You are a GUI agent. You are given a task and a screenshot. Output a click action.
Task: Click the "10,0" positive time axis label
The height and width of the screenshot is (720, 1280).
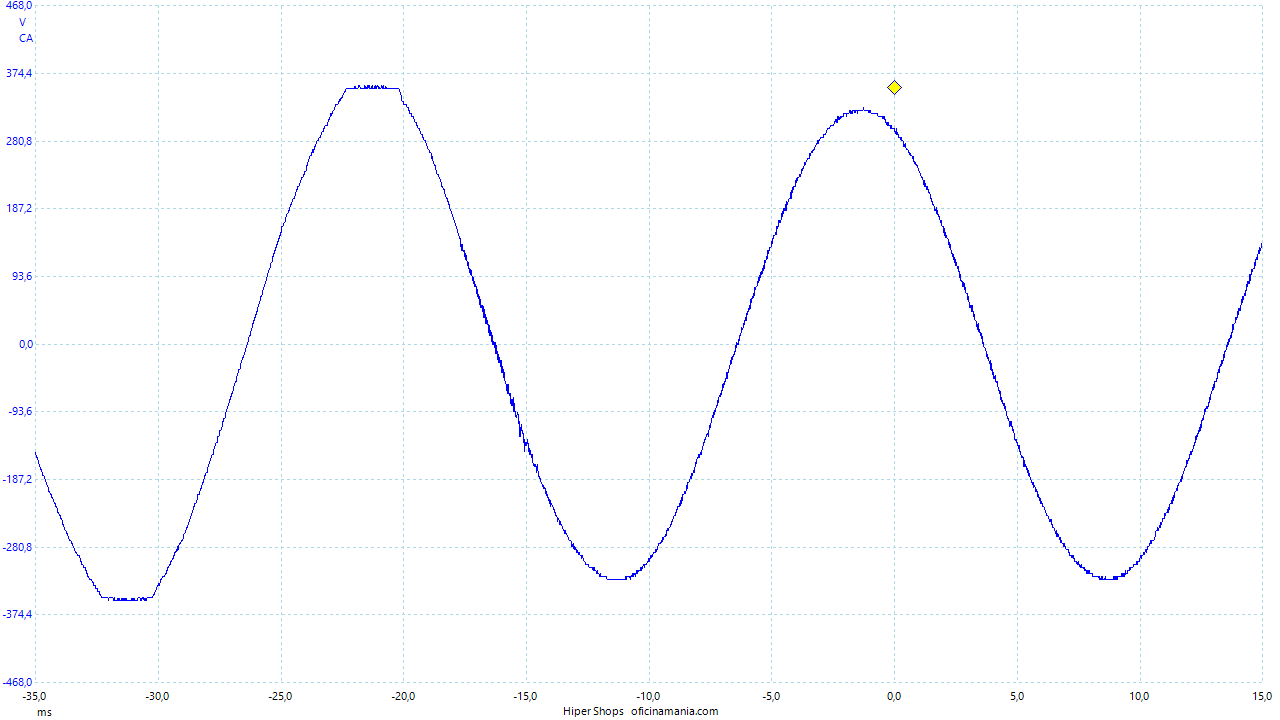click(1139, 696)
